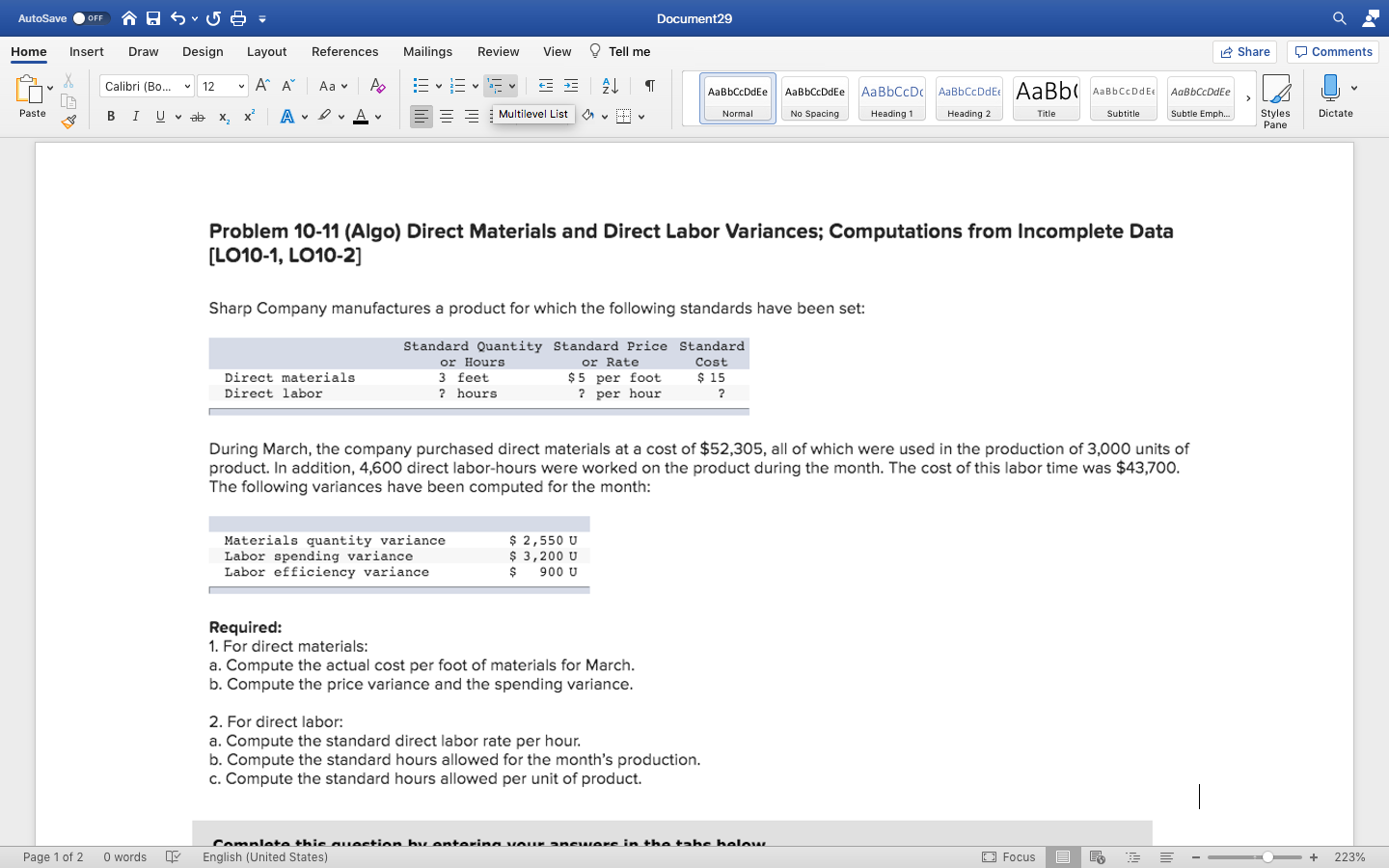Open the Comments button
Viewport: 1389px width, 868px height.
click(1333, 52)
